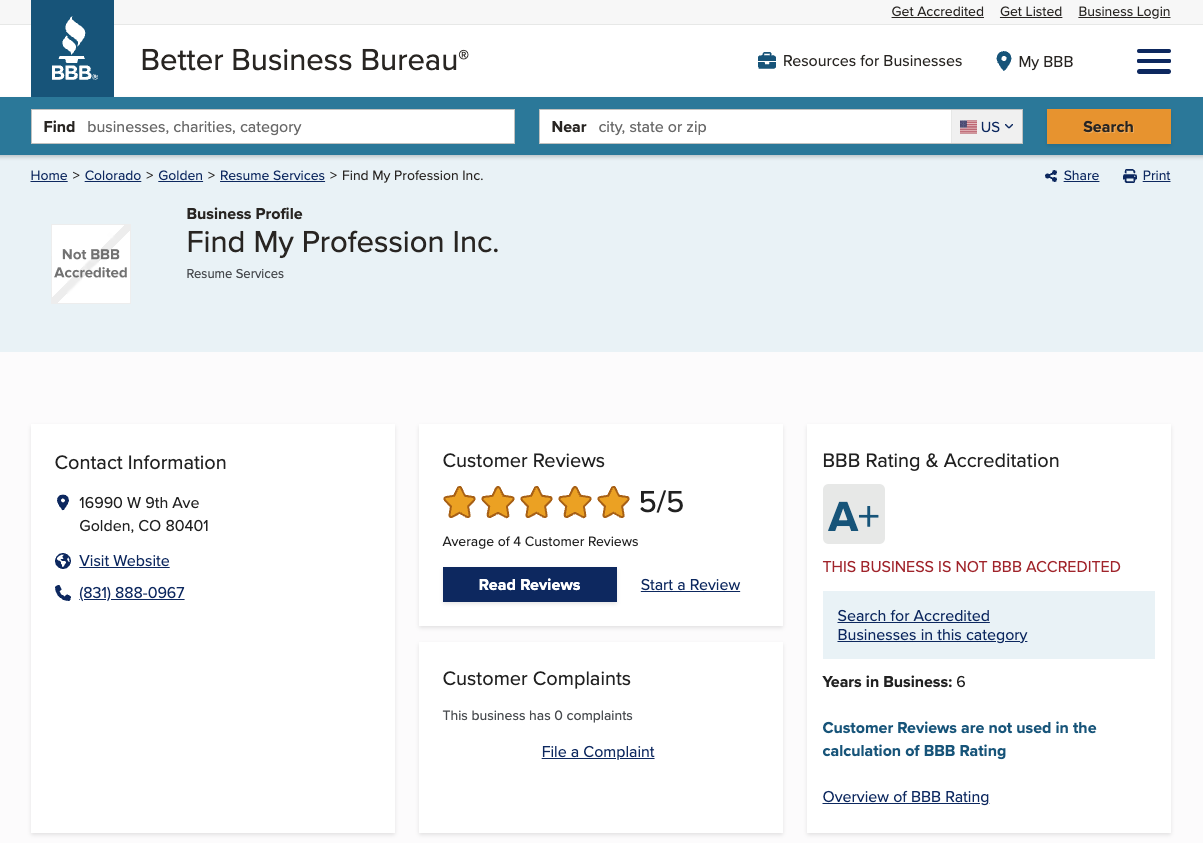
Task: Open Visit Website link
Action: tap(125, 561)
